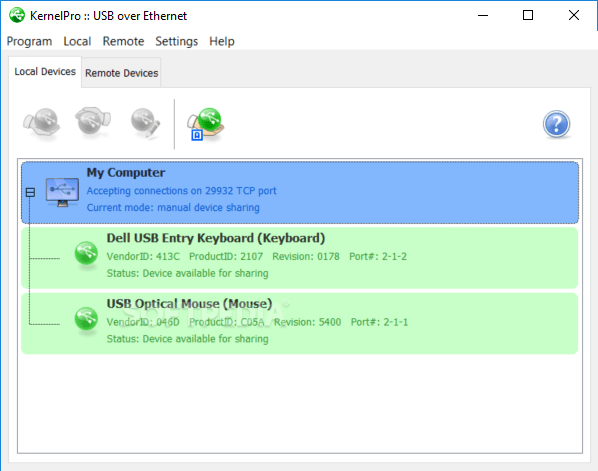Click the automatic sharing mode icon
Screen dimensions: 598x471
[206, 124]
